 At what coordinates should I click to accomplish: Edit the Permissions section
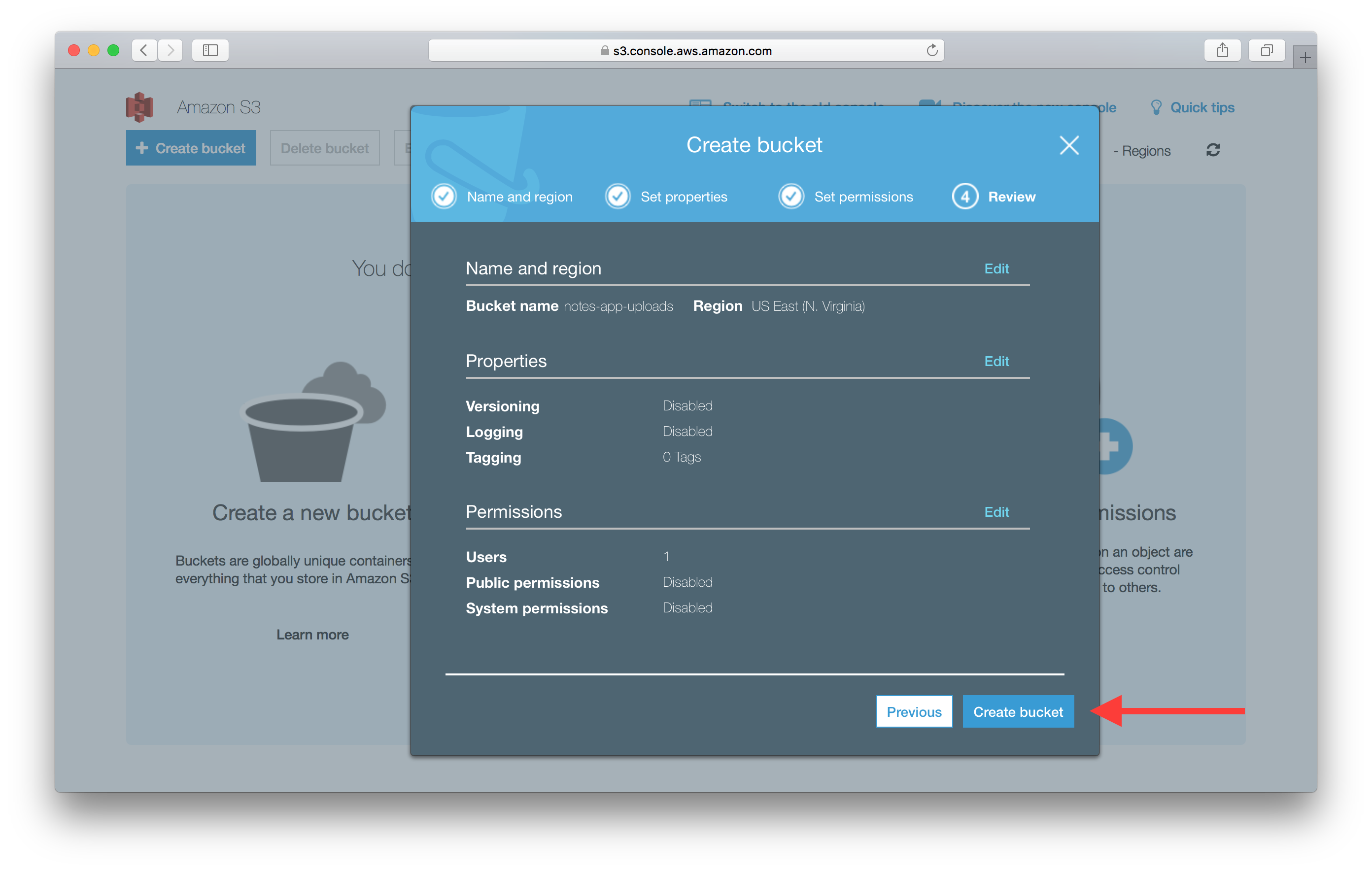pos(996,512)
